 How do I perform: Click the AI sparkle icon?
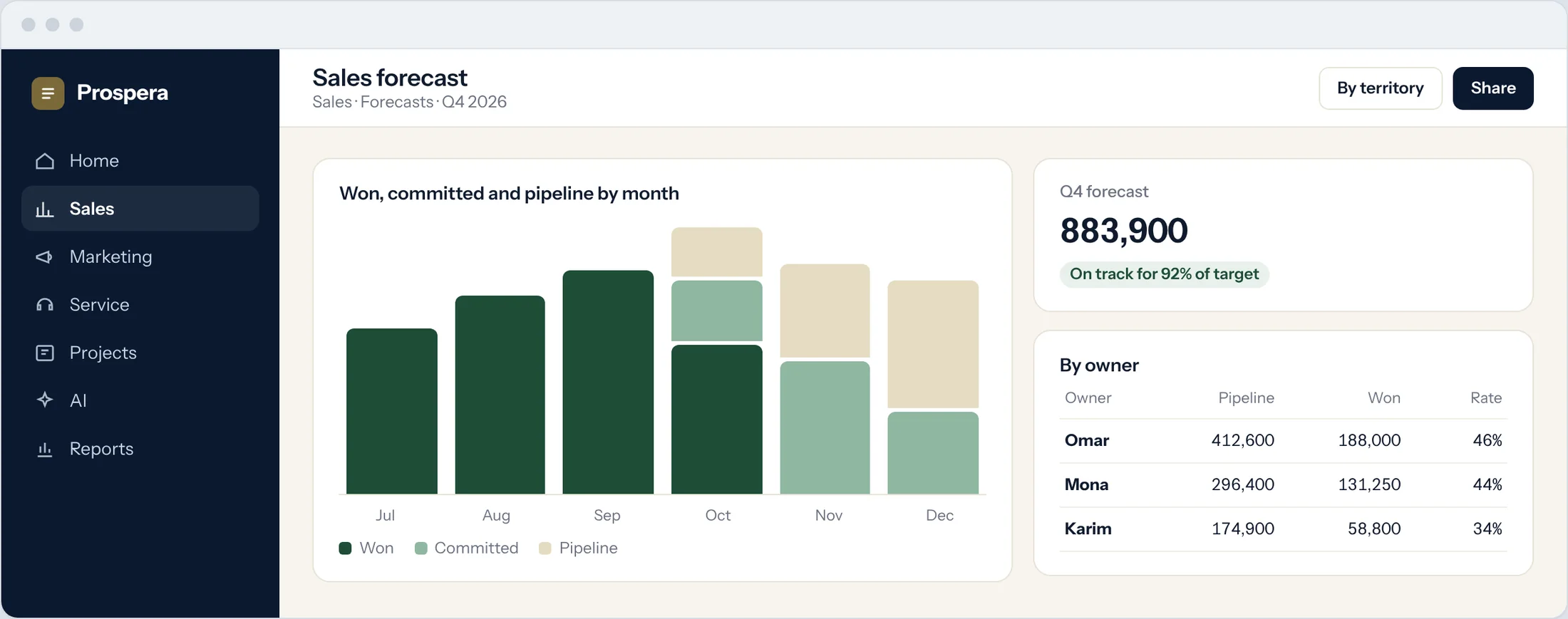[45, 400]
